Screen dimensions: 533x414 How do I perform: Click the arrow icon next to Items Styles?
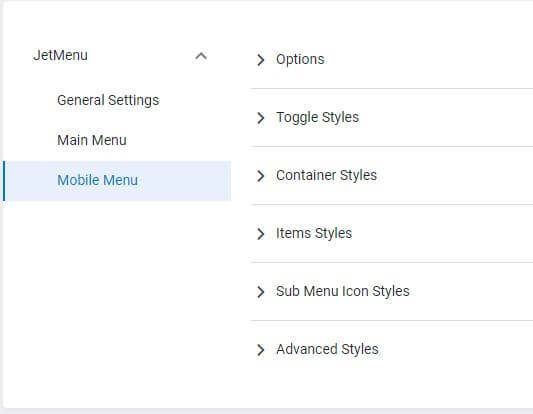tap(261, 234)
